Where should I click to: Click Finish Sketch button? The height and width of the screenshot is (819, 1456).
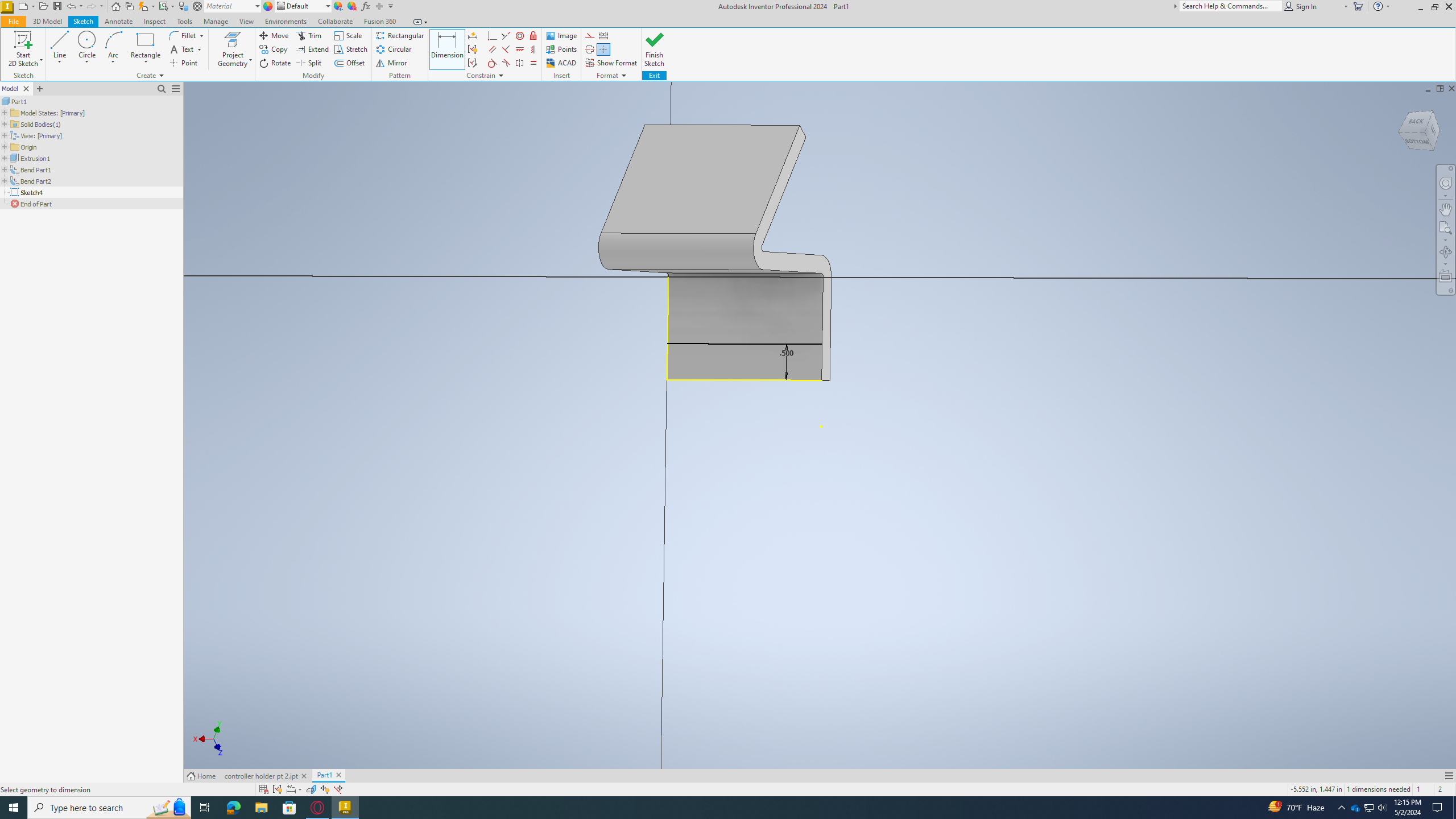654,49
